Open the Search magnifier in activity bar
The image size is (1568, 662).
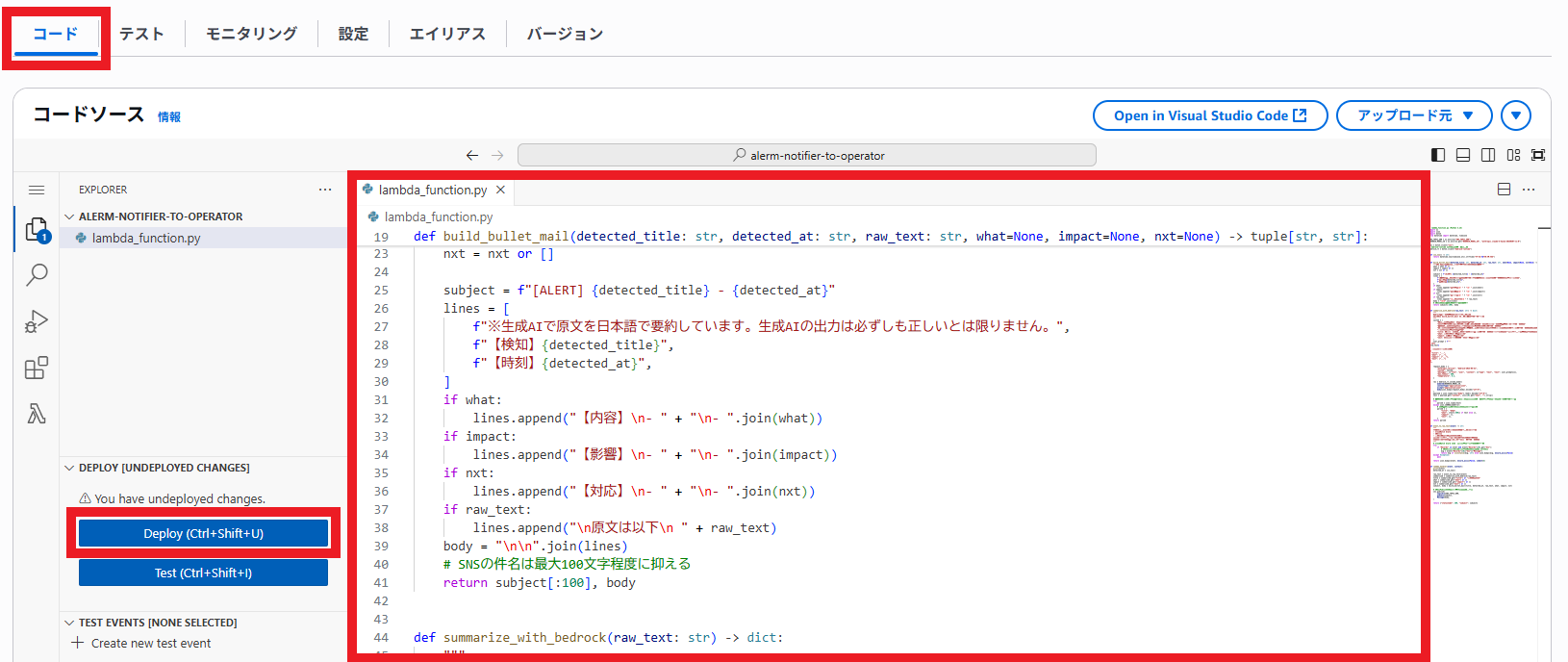pos(37,275)
